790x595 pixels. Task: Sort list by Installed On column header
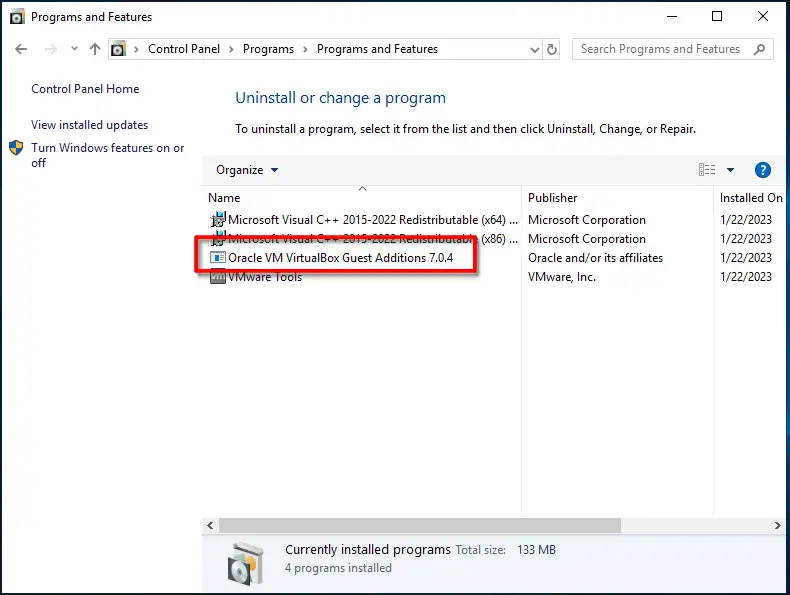(x=751, y=198)
